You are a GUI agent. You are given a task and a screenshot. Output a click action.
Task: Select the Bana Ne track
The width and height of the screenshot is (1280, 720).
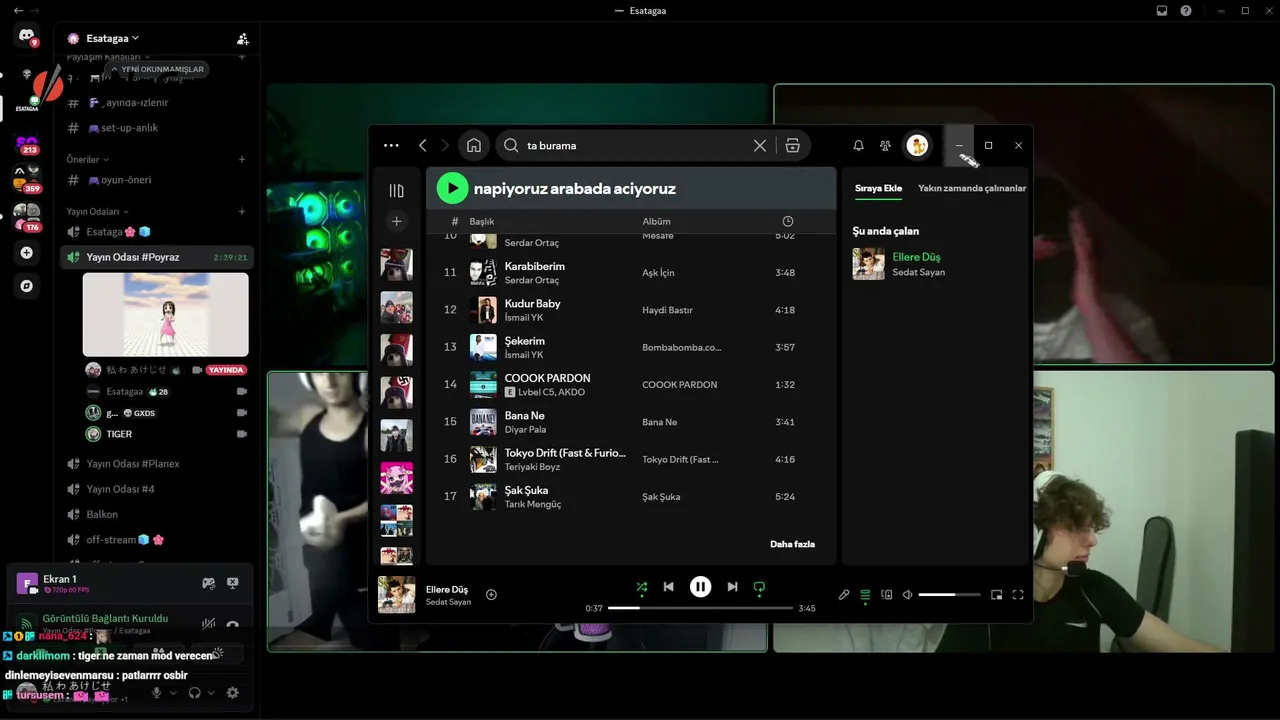point(631,422)
